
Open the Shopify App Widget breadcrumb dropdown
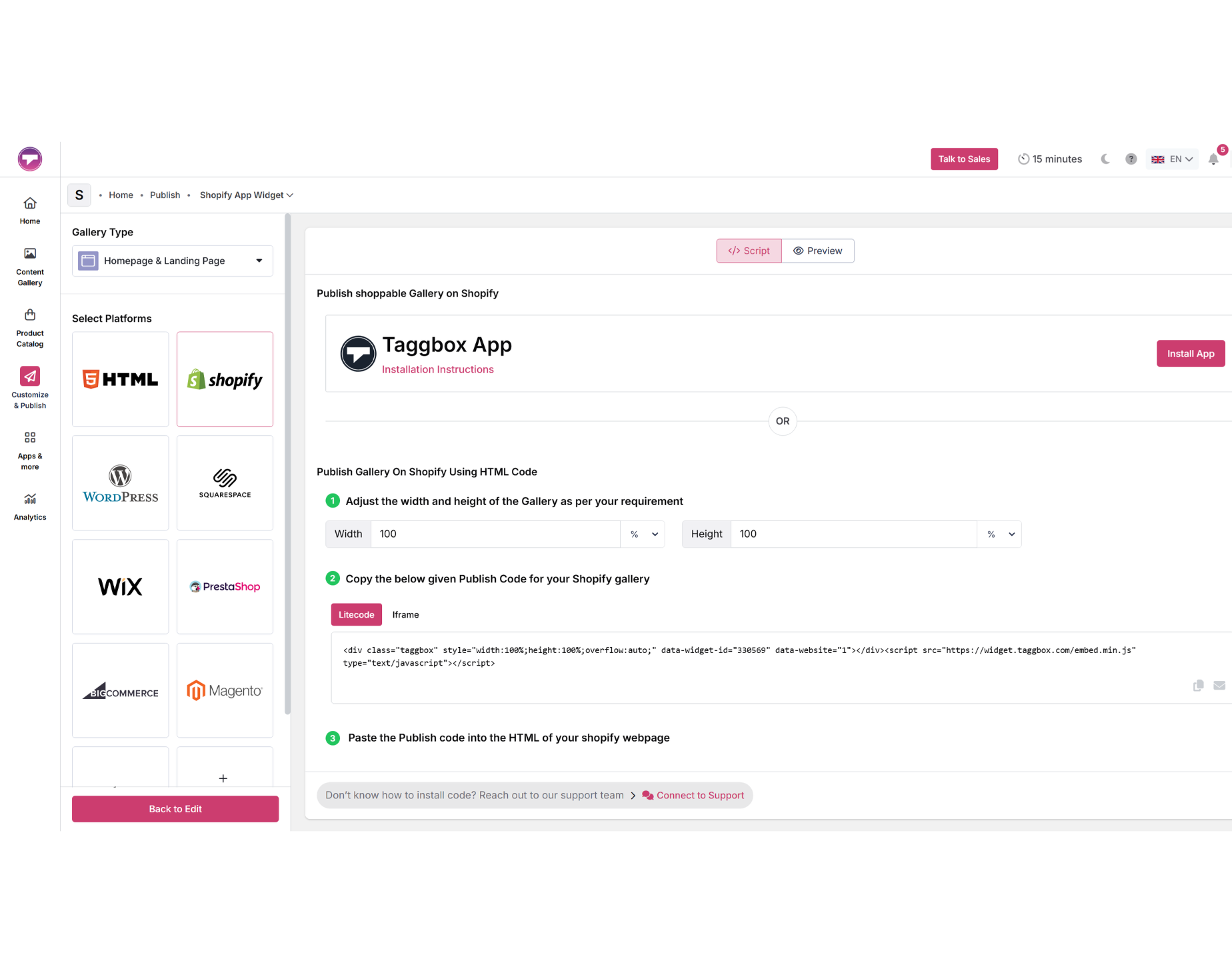247,195
